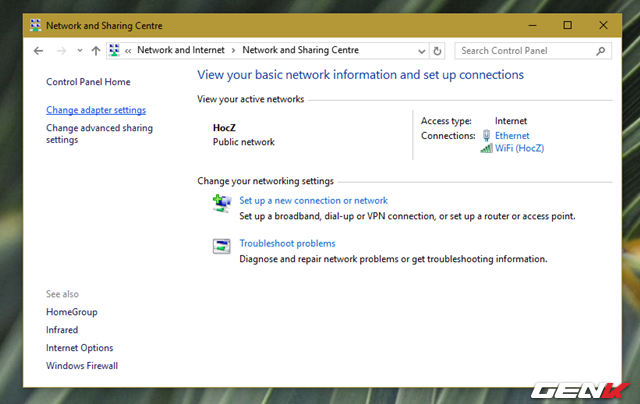Open Change adapter settings

click(96, 110)
